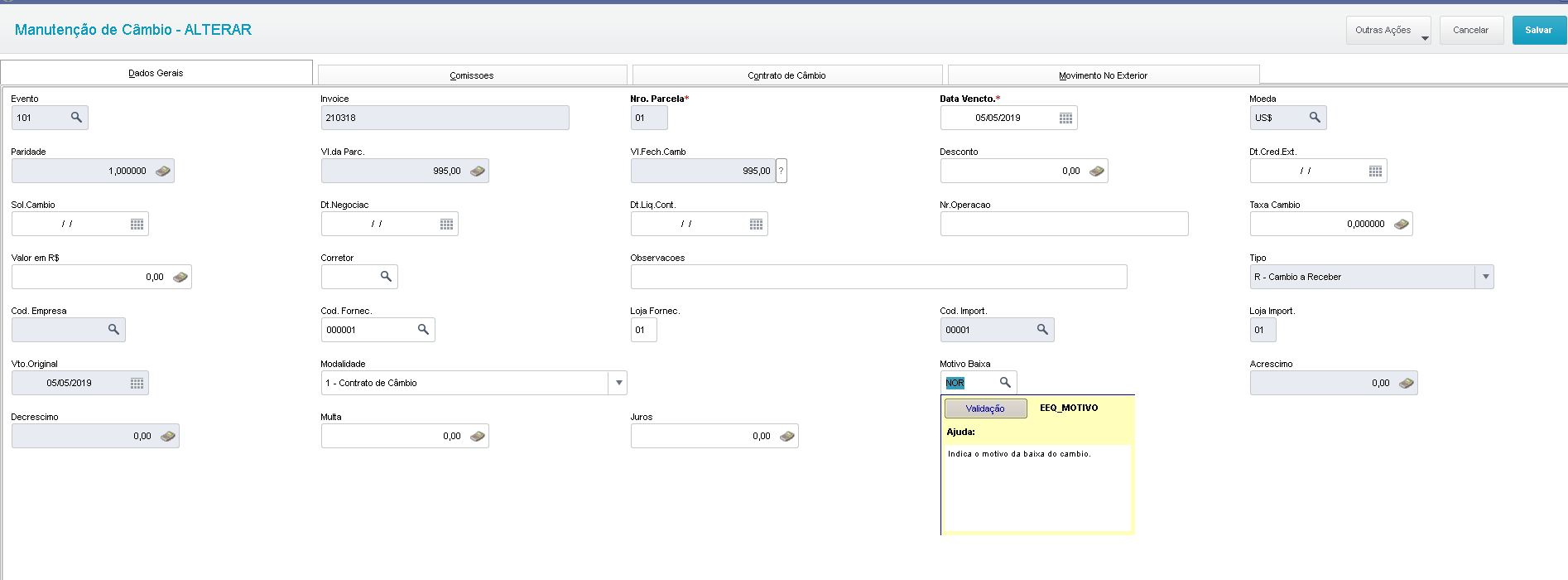
Task: Click the Corretor search magnifier icon
Action: pyautogui.click(x=386, y=277)
